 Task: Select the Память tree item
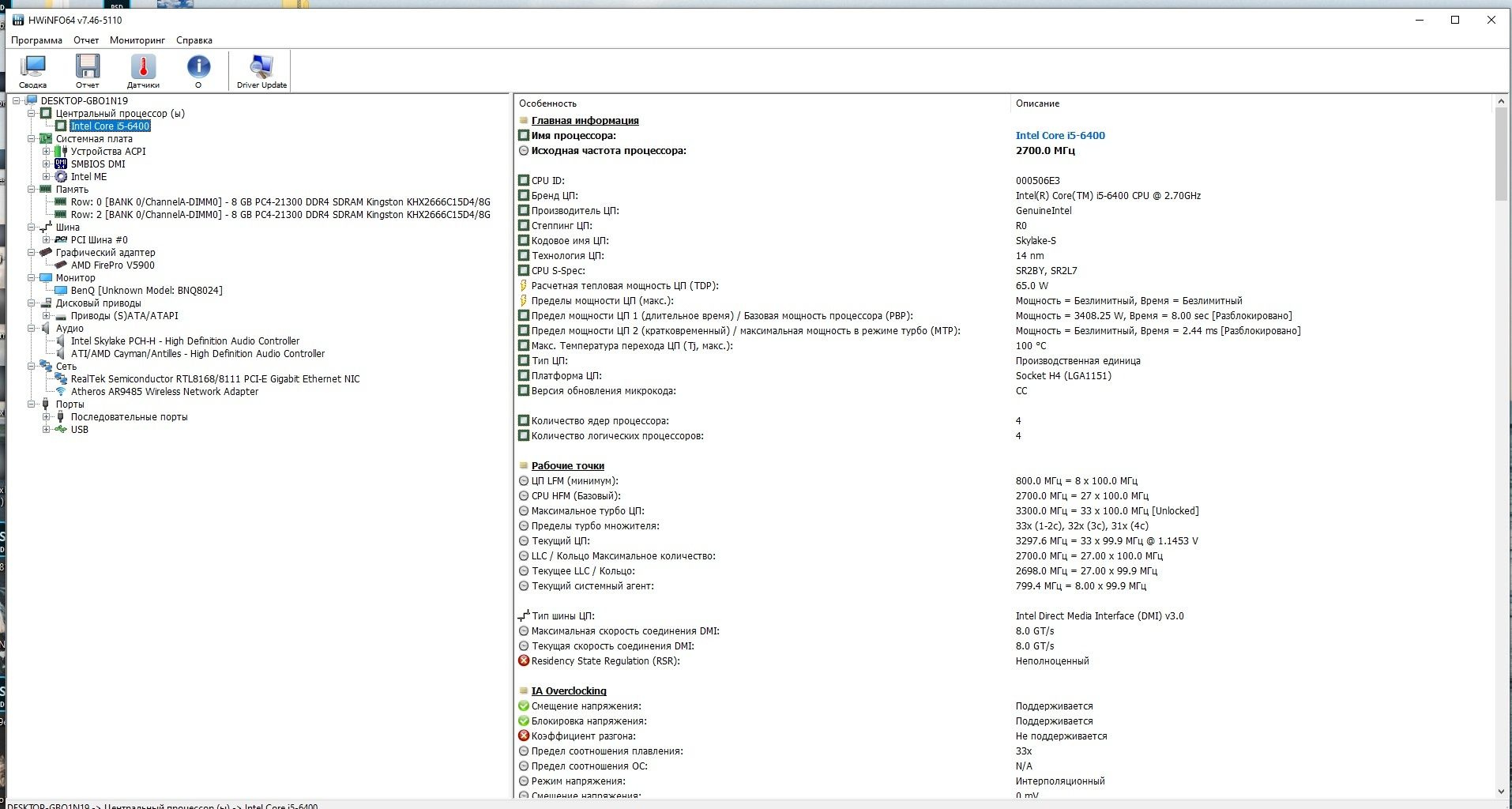click(72, 189)
